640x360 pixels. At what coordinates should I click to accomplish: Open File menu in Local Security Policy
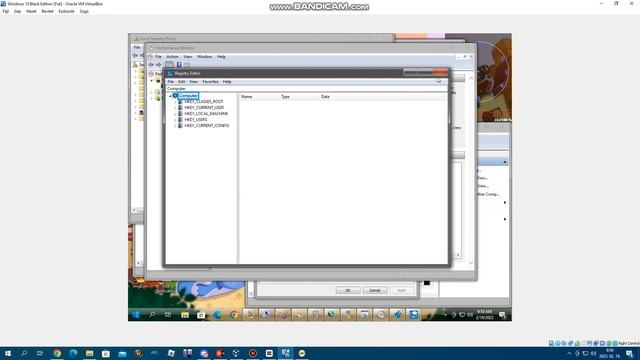(x=137, y=47)
